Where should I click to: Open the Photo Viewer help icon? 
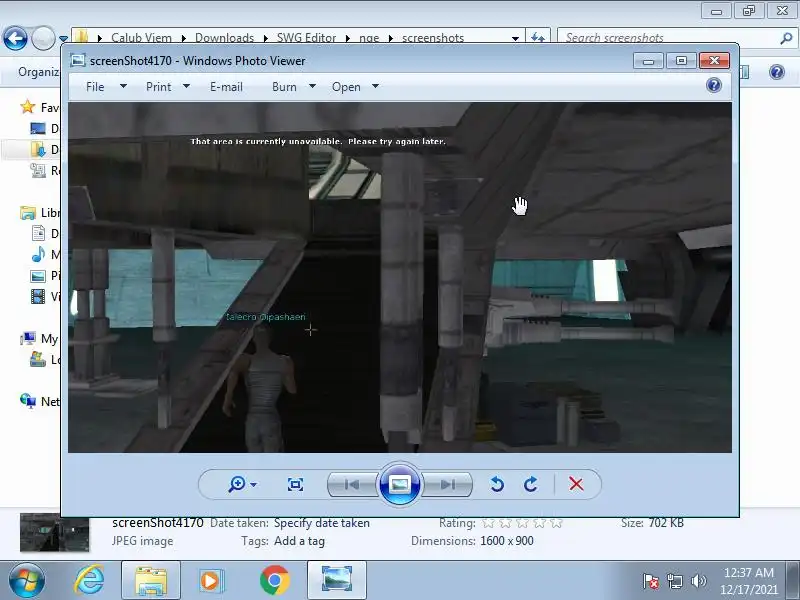(x=714, y=85)
